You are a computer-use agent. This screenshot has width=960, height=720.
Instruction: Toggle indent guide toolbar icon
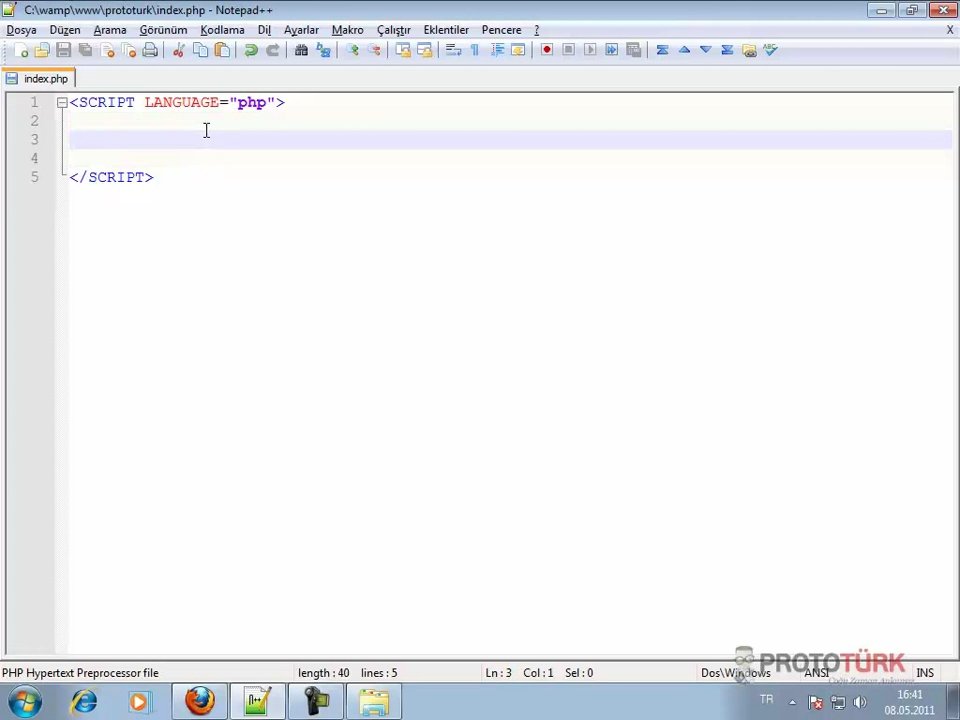point(497,50)
